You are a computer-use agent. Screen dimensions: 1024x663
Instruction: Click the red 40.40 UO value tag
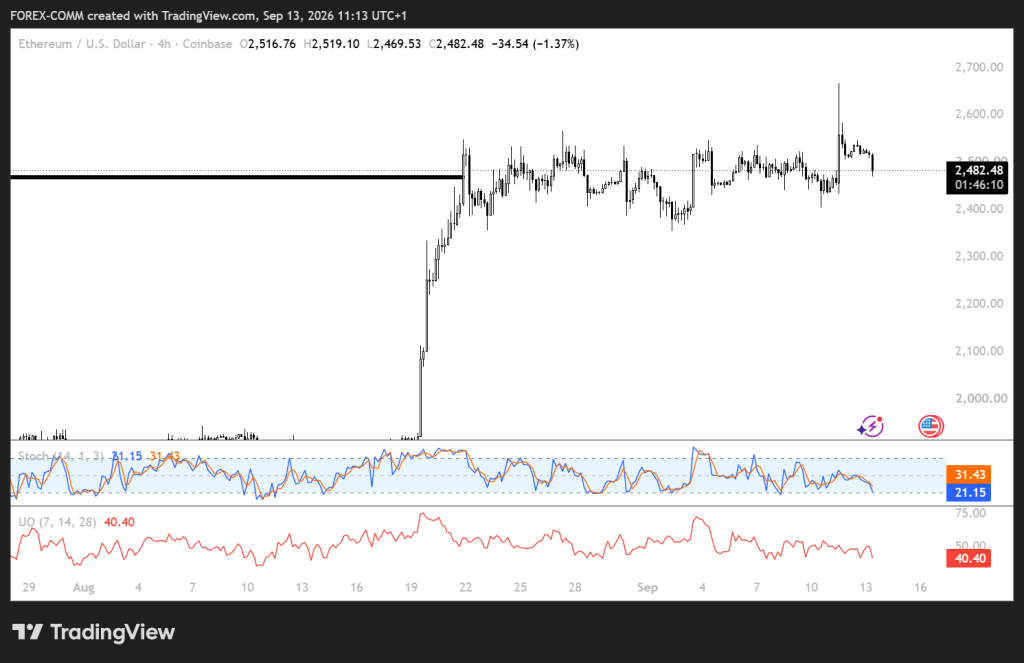[969, 558]
